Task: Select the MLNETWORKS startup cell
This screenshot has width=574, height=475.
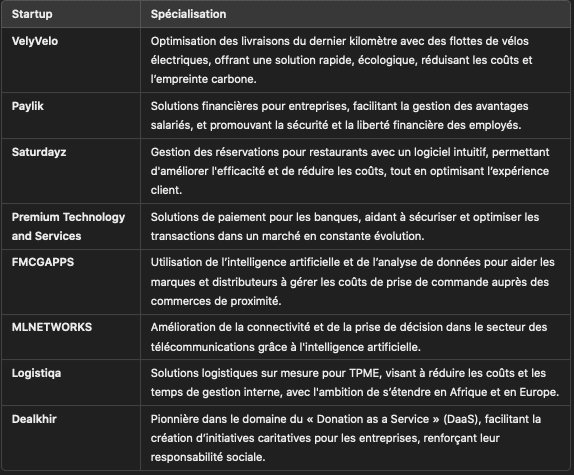Action: click(71, 337)
